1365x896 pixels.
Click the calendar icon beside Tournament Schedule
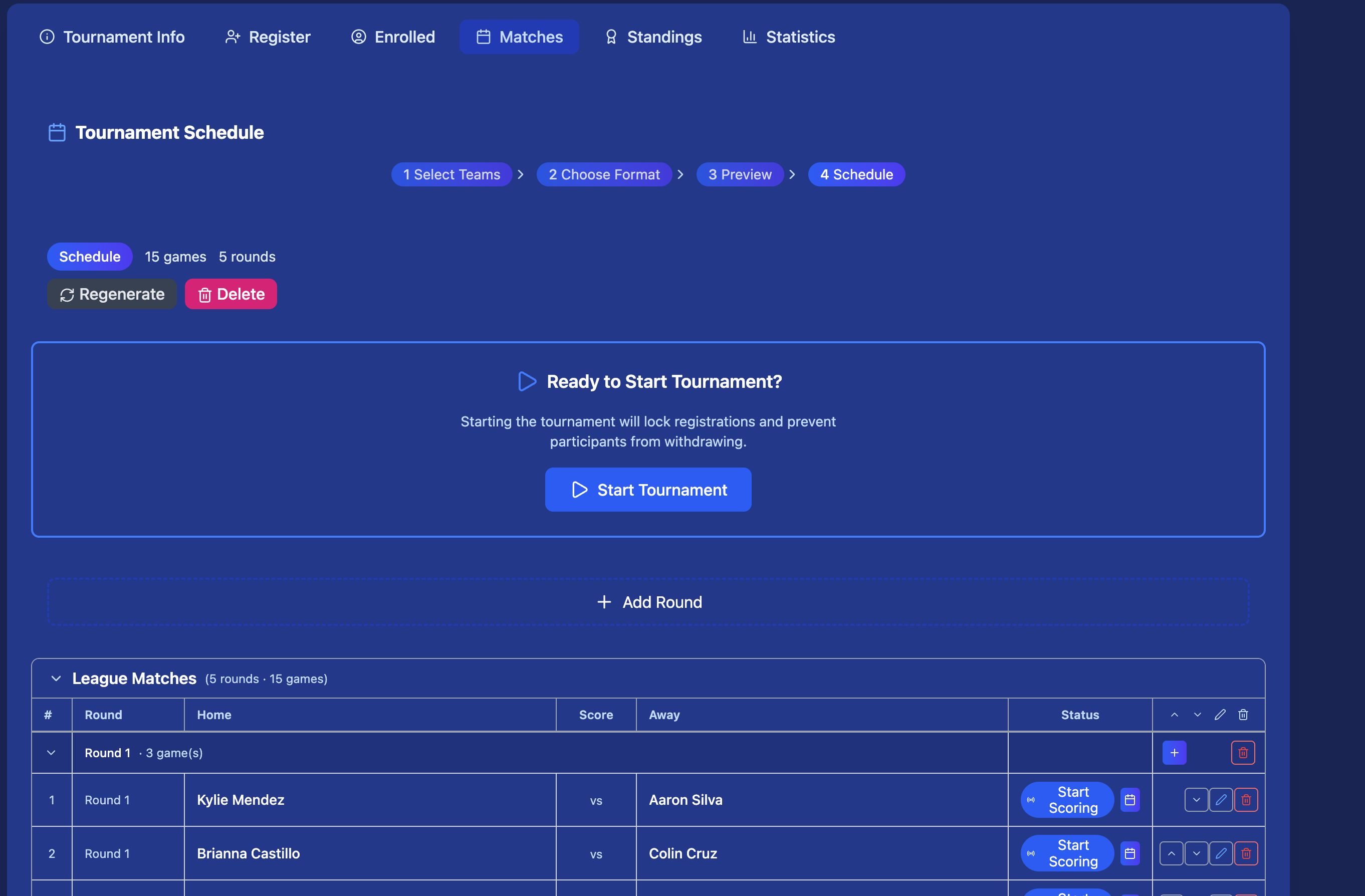coord(57,132)
